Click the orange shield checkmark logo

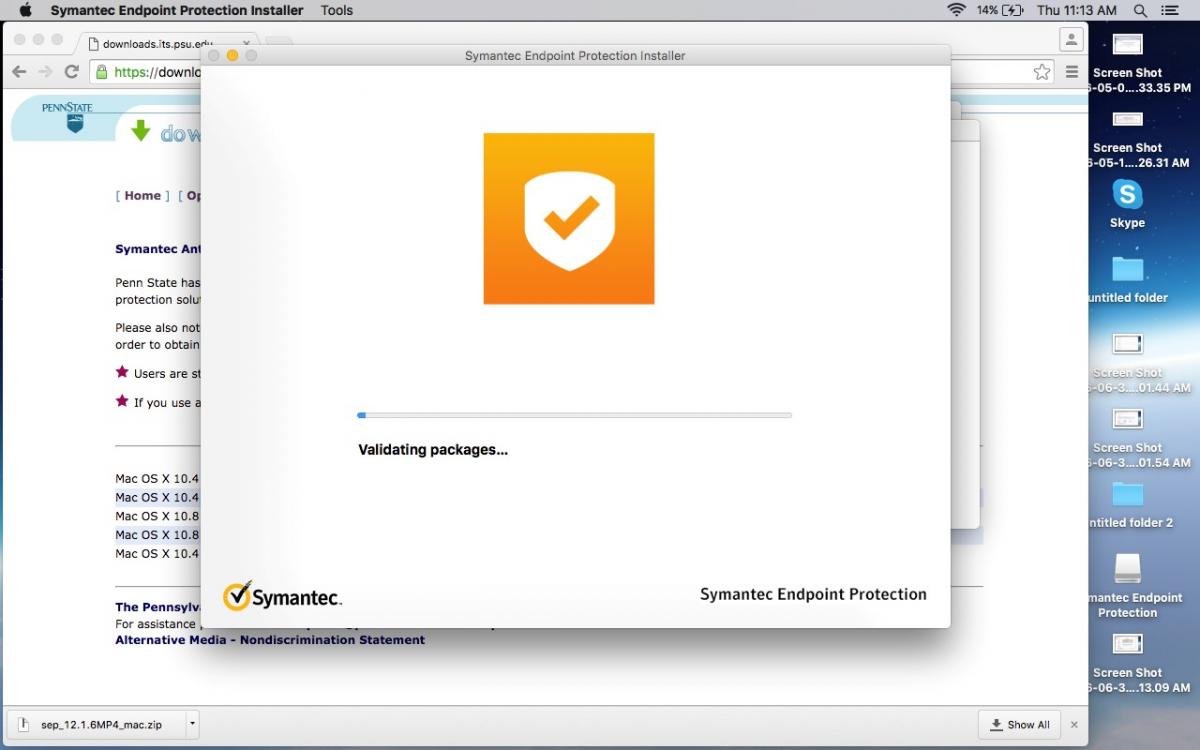pos(569,218)
